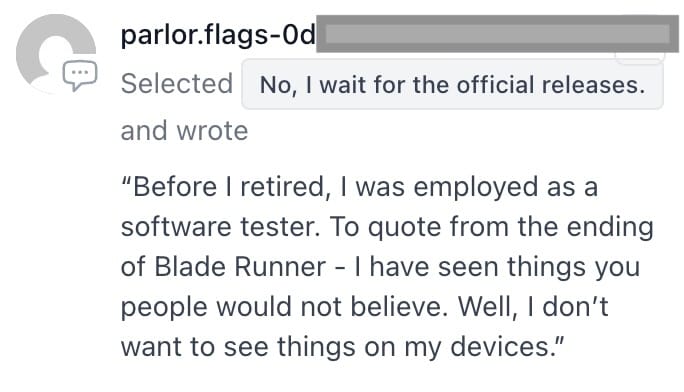Screen dimensions: 684x392
Task: Click the three dots inside the speech bubble
Action: click(80, 72)
